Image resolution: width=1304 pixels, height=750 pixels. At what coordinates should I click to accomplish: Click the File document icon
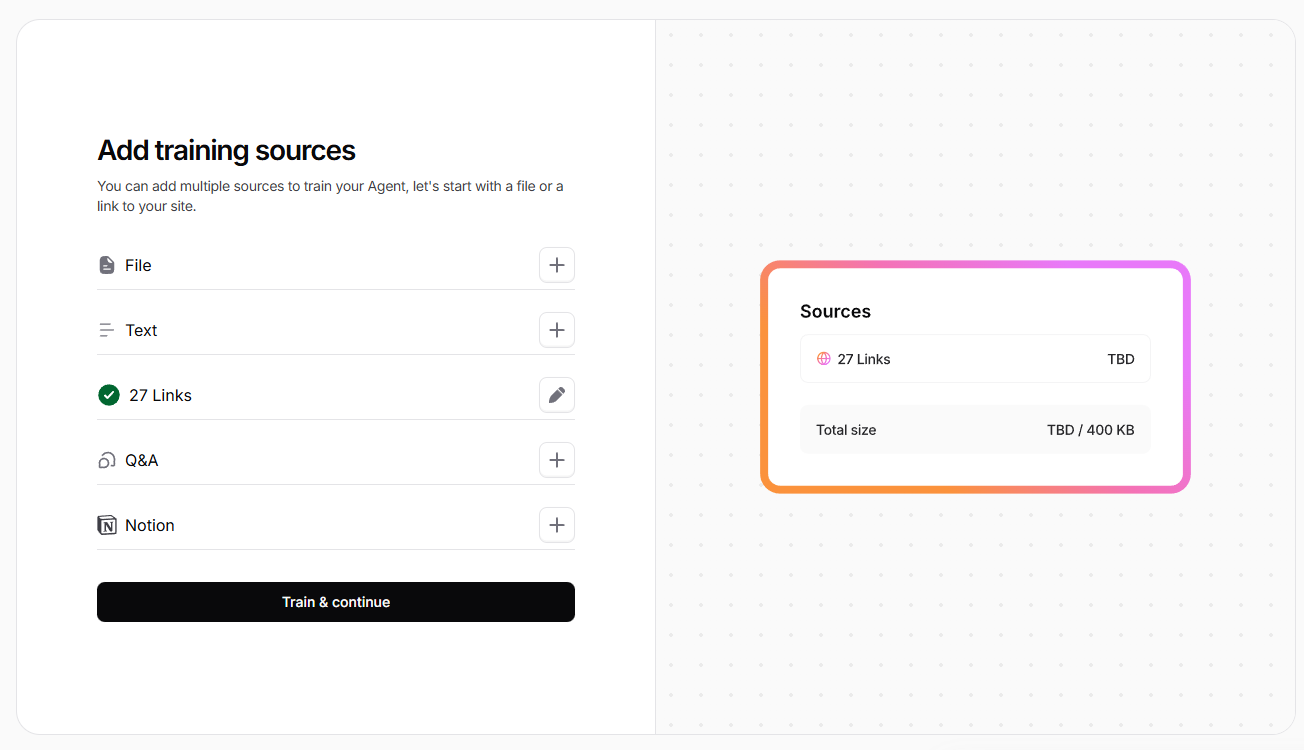107,265
